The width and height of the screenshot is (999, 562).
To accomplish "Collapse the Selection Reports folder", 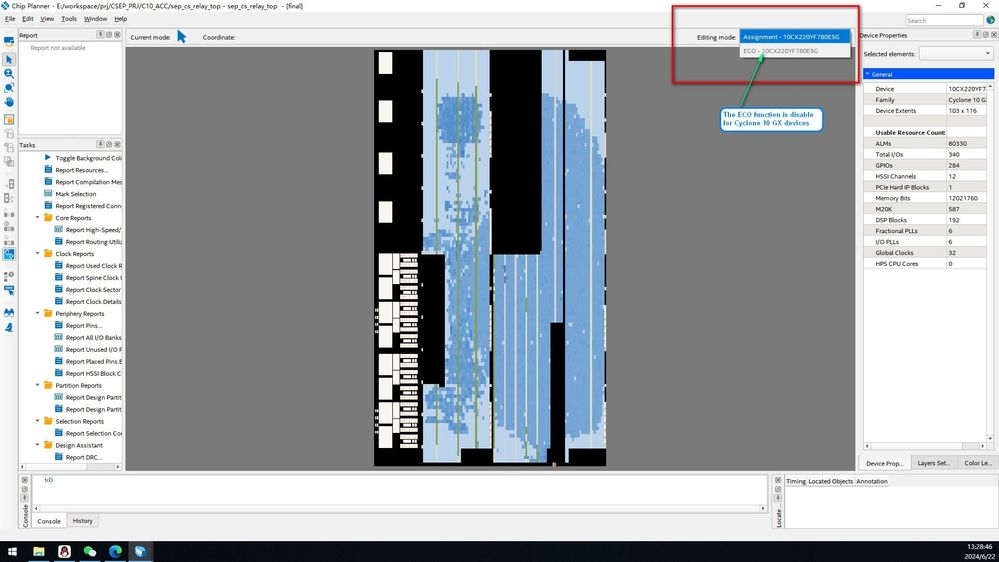I will point(38,421).
